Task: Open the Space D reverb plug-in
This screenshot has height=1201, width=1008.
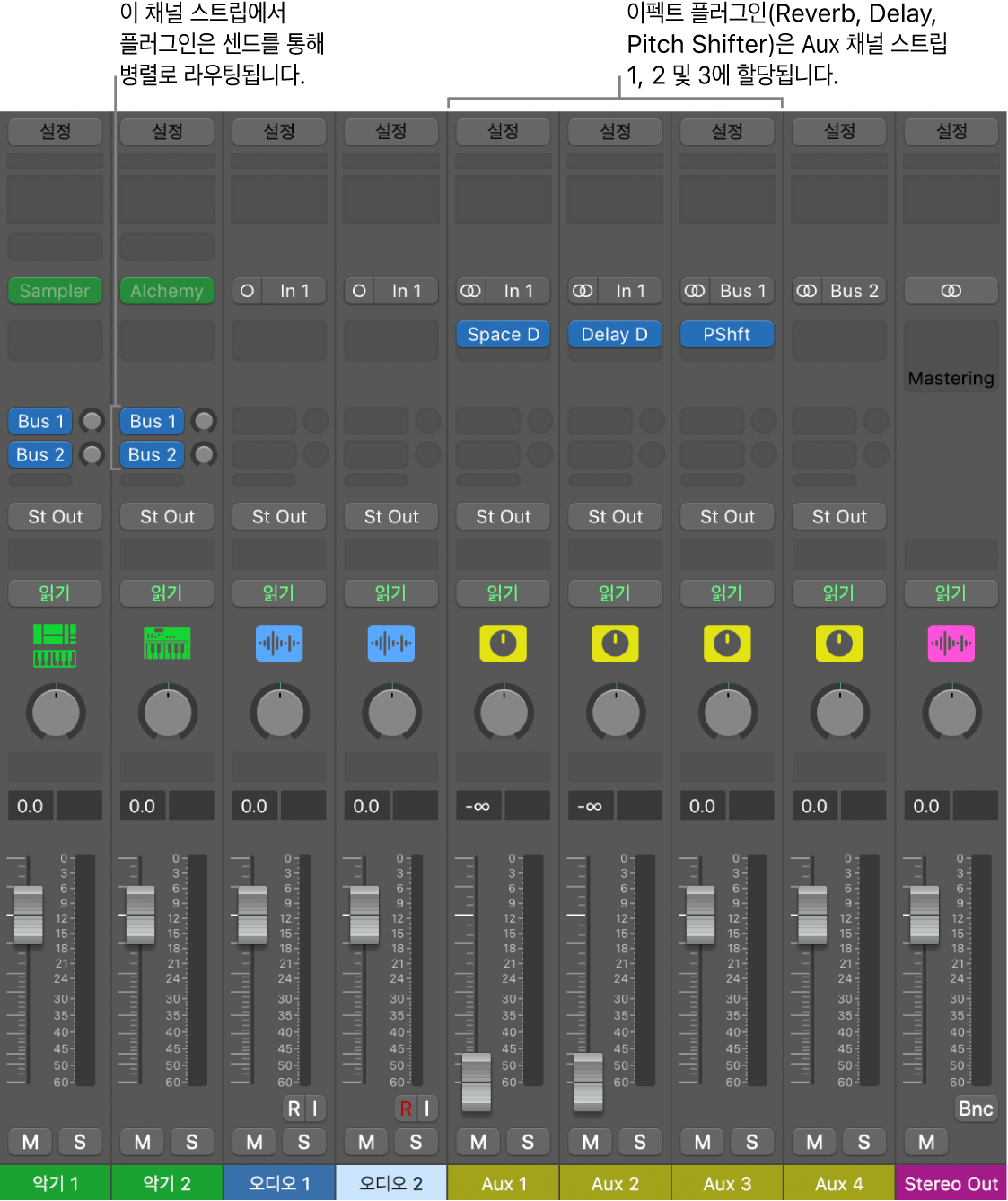Action: pos(504,334)
